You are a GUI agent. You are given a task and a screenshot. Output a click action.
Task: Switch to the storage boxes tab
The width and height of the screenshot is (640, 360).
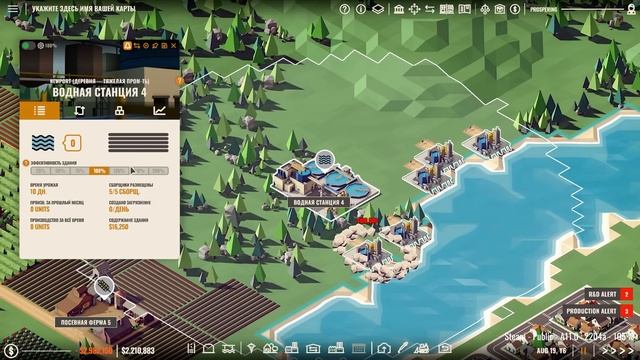coord(119,111)
